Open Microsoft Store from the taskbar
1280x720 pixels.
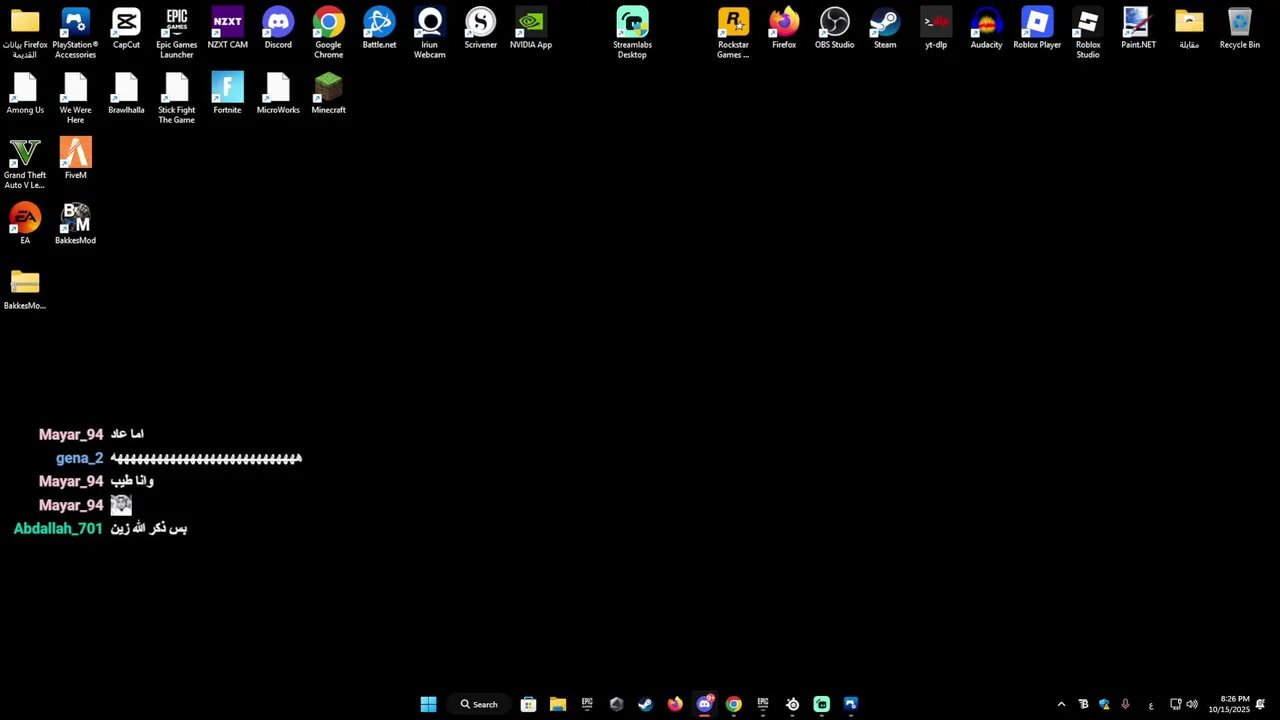click(x=528, y=704)
